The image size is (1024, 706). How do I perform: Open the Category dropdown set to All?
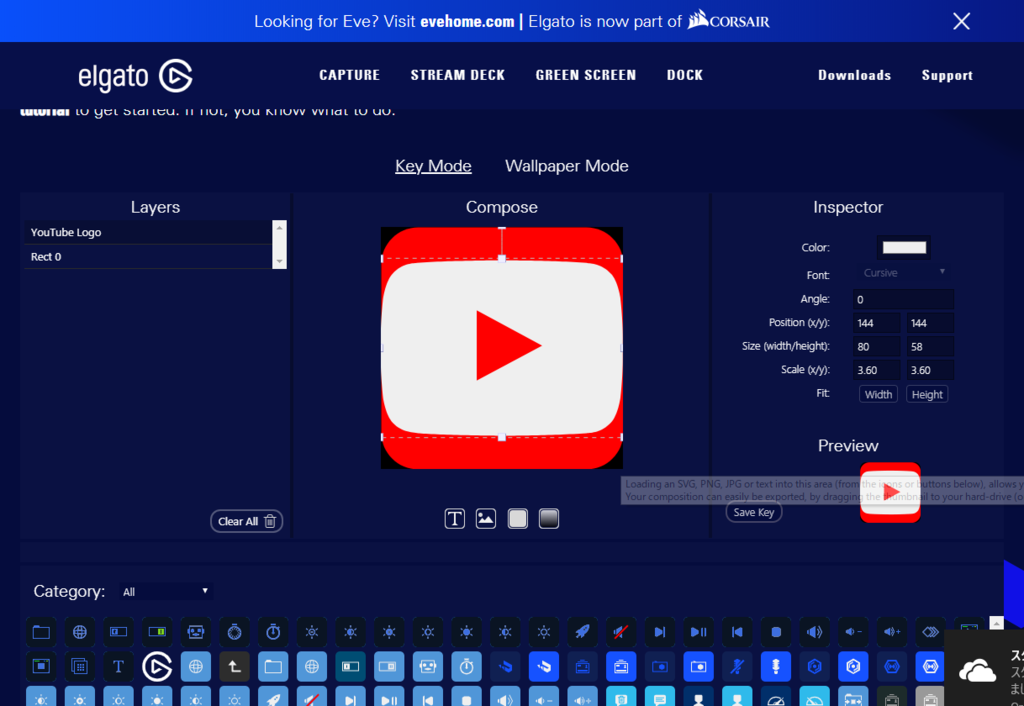[x=165, y=591]
